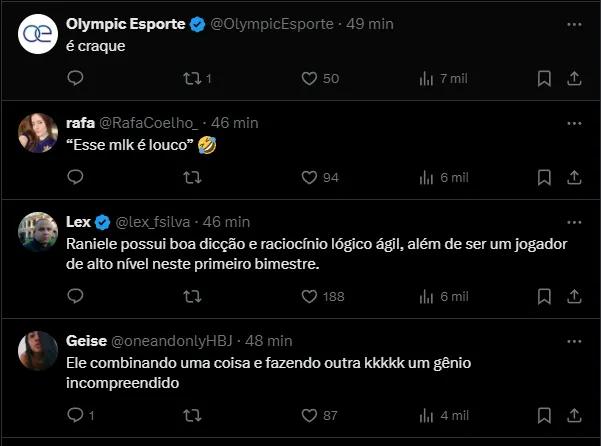
Task: Open the Olympic Esporte avatar logo
Action: coord(38,33)
